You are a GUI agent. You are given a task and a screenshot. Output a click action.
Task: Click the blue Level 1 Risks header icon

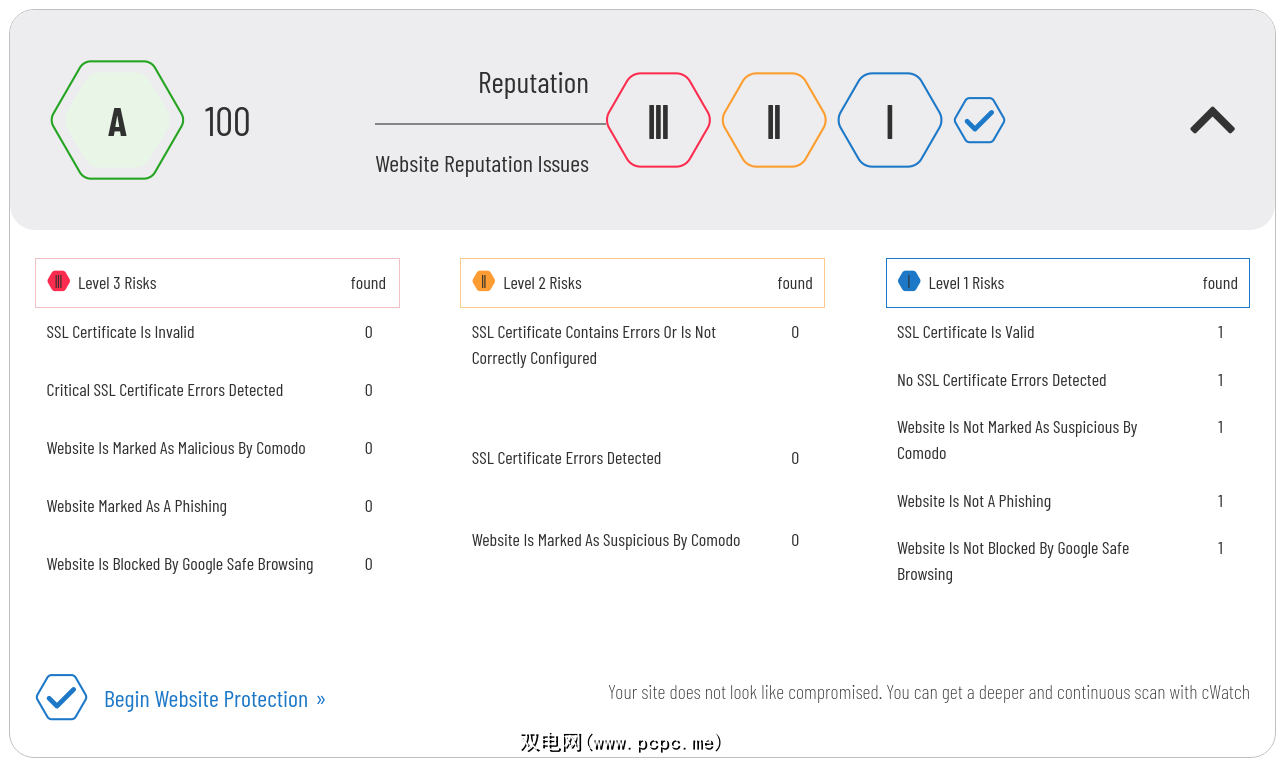click(x=909, y=282)
